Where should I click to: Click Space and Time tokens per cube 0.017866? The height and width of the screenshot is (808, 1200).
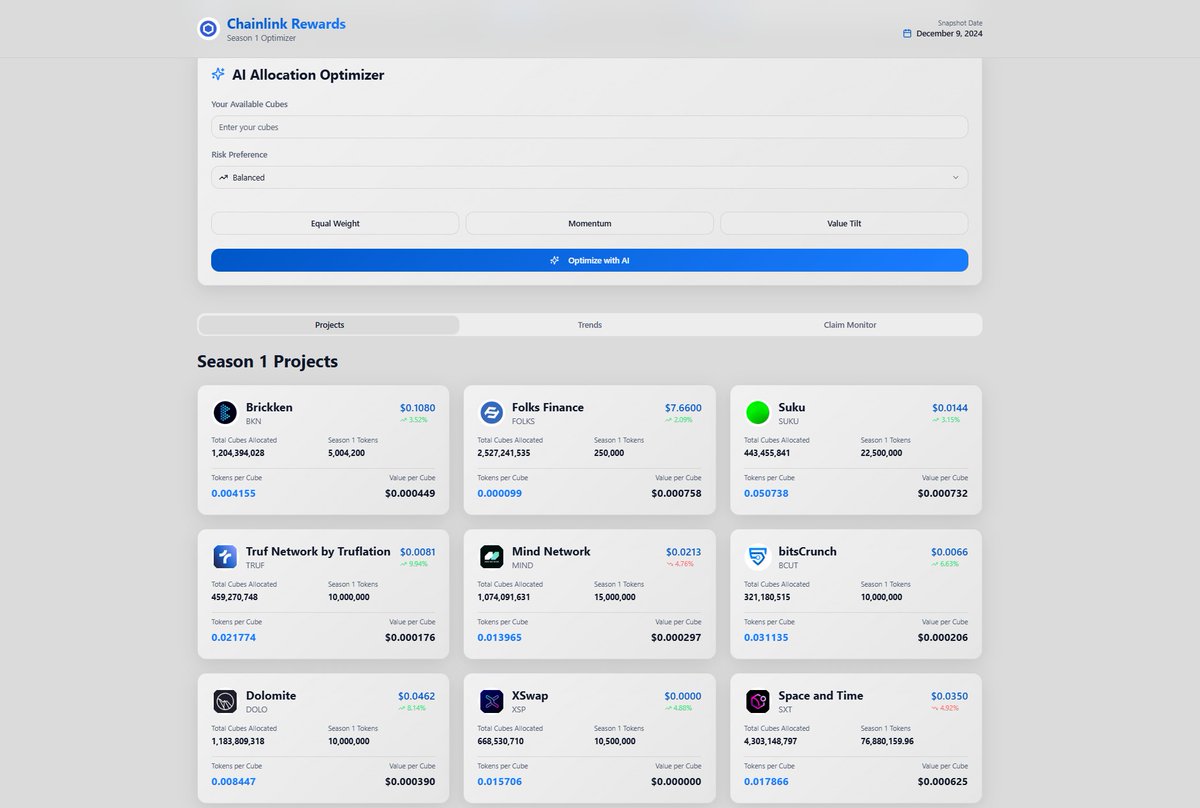click(x=766, y=781)
